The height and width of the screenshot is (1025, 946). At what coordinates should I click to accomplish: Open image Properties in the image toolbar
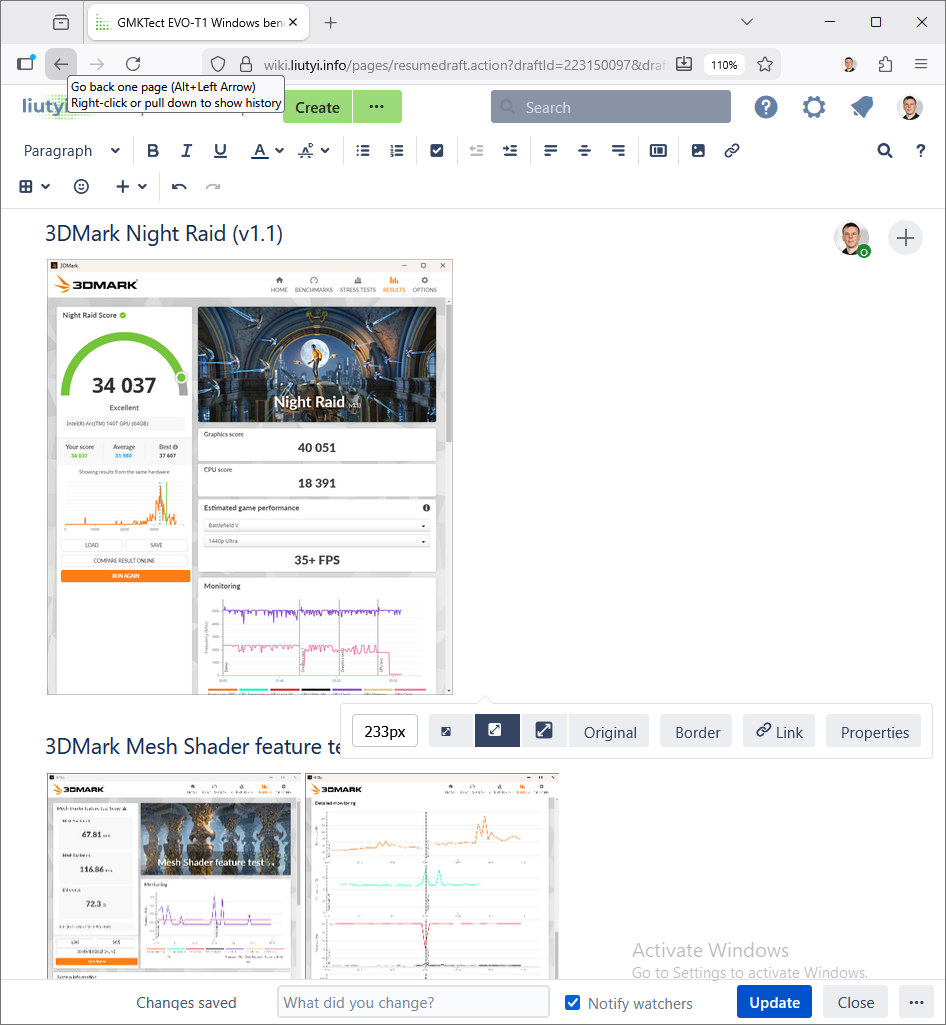pos(874,732)
